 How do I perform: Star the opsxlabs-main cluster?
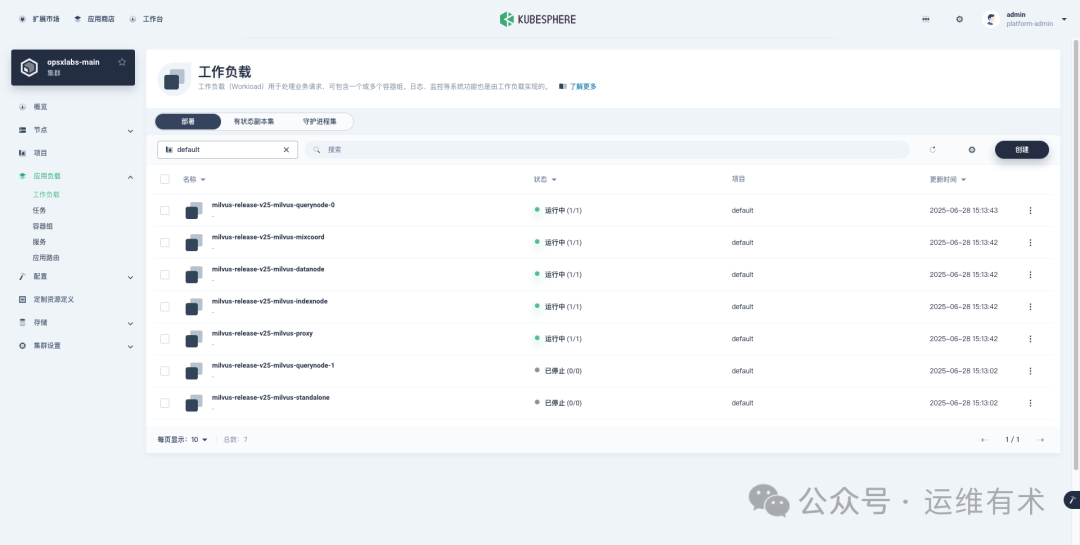tap(122, 62)
